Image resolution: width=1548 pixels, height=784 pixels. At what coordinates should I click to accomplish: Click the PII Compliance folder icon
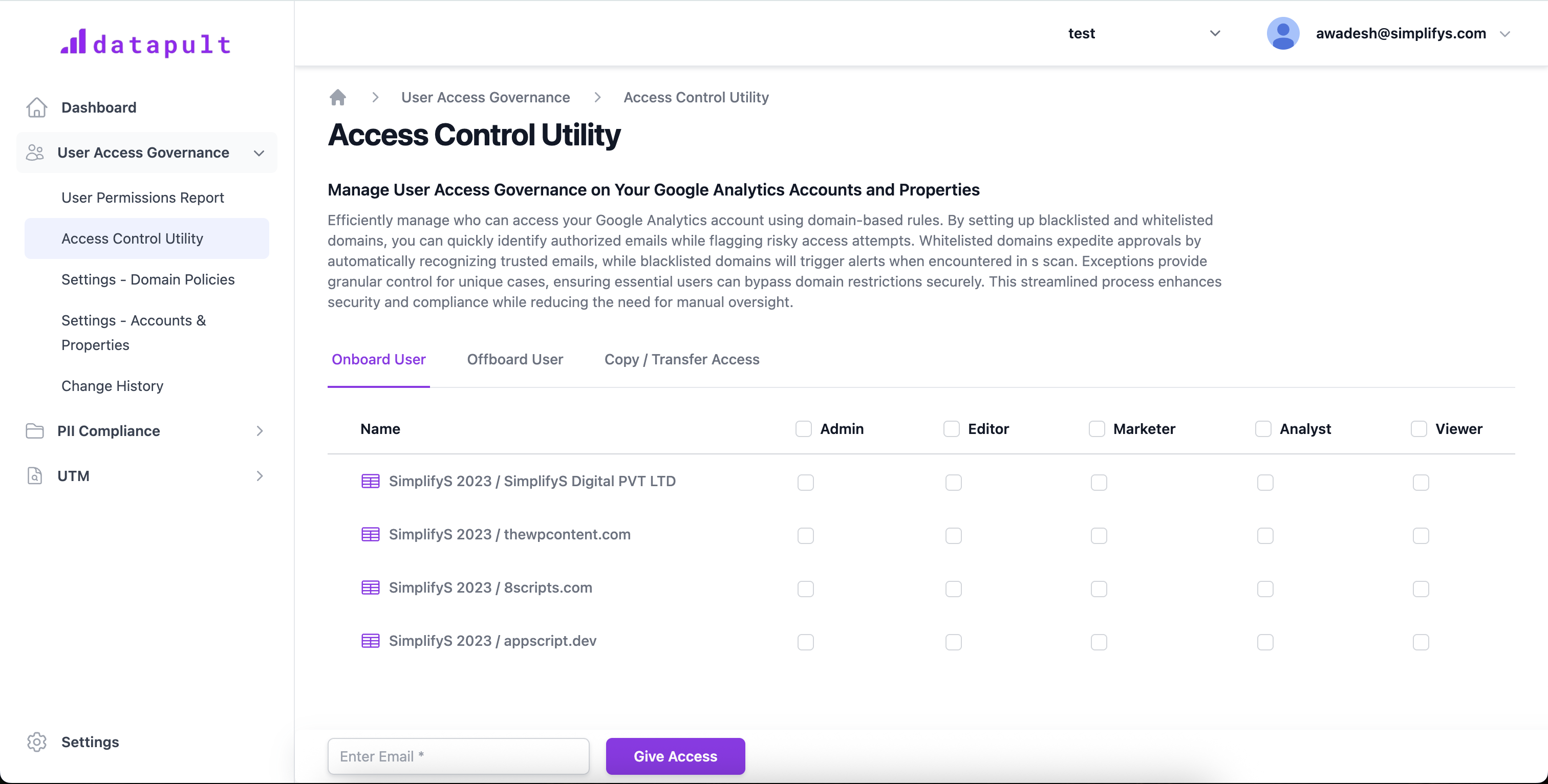pyautogui.click(x=35, y=431)
